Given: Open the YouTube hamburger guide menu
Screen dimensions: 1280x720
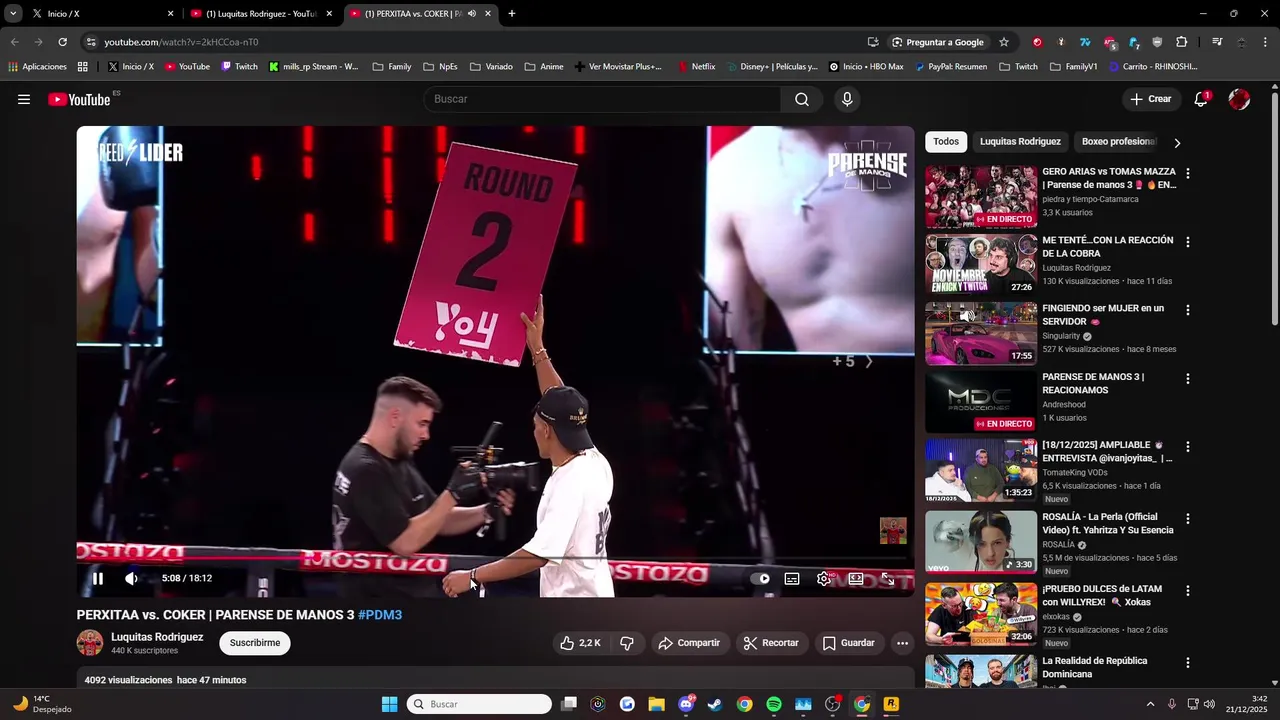Looking at the screenshot, I should click(24, 99).
